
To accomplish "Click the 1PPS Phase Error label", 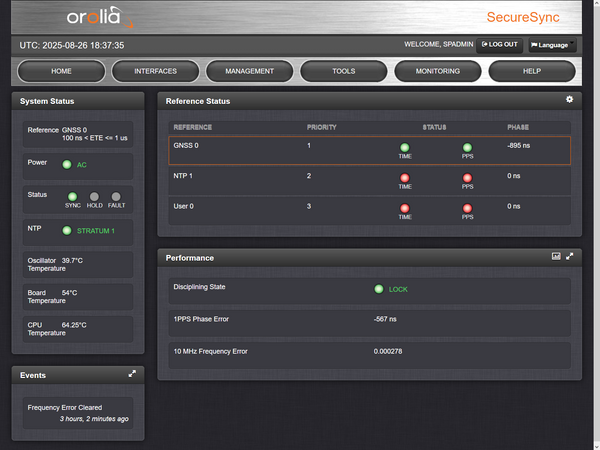I will 201,319.
